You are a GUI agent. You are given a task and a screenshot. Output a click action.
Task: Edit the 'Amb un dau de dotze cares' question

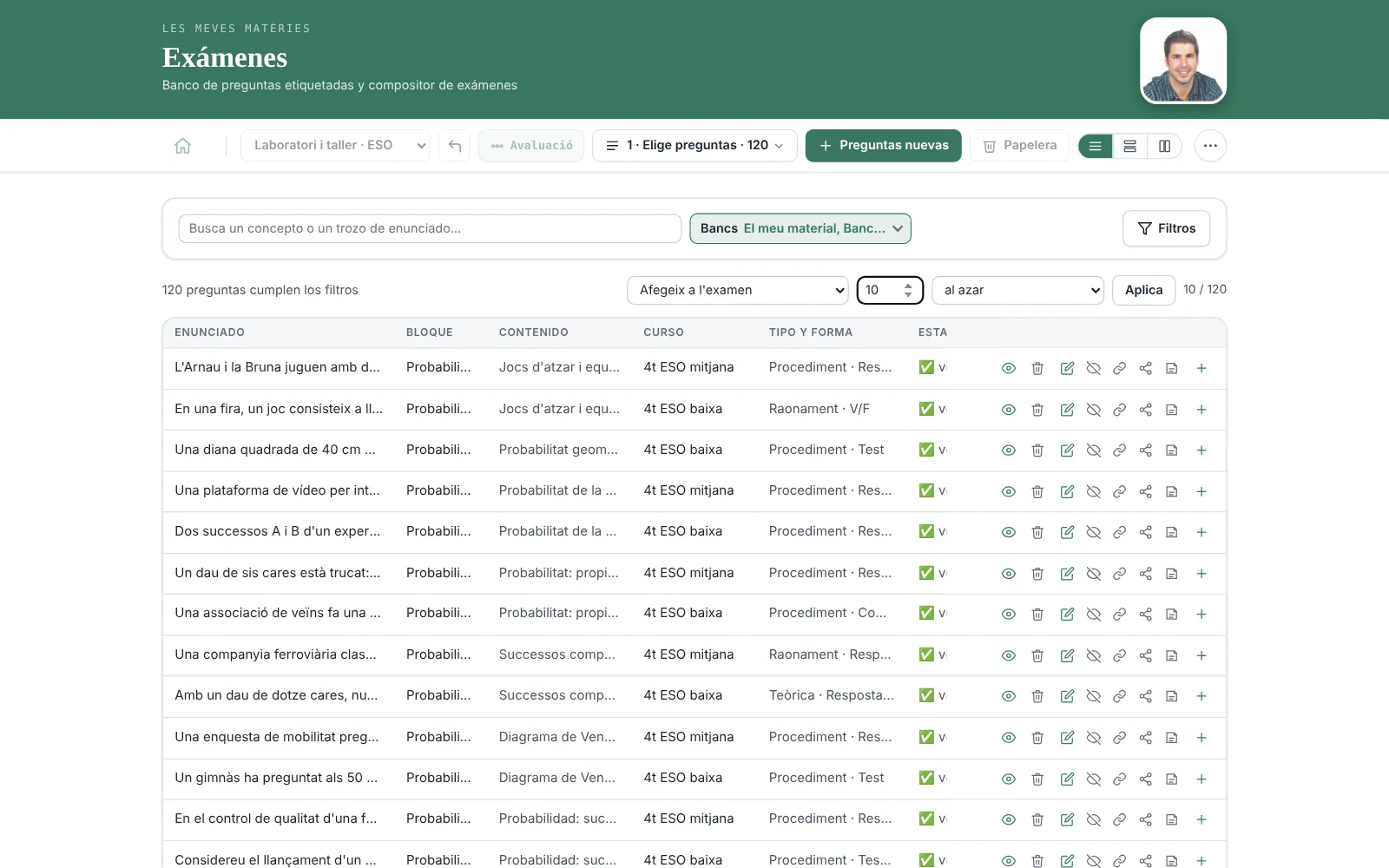click(1067, 696)
